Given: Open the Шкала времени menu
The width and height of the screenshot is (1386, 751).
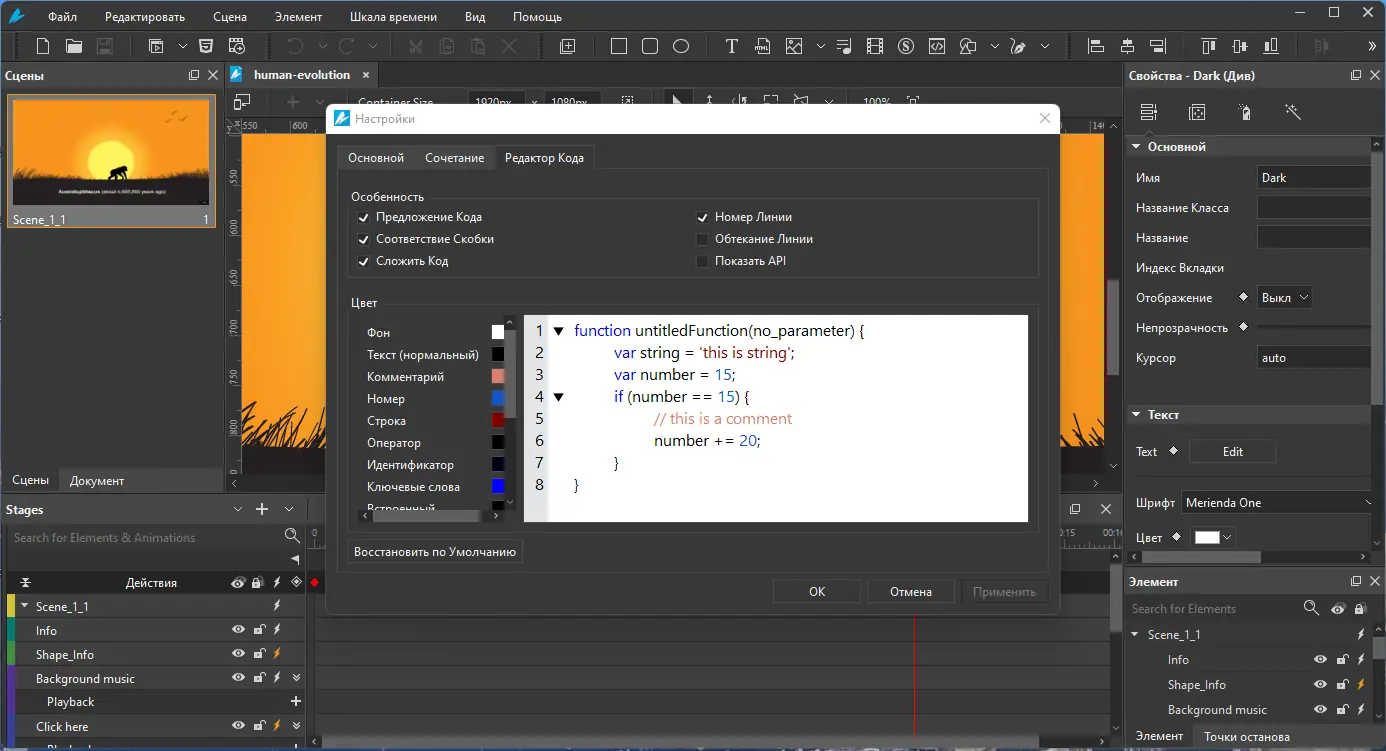Looking at the screenshot, I should click(392, 17).
